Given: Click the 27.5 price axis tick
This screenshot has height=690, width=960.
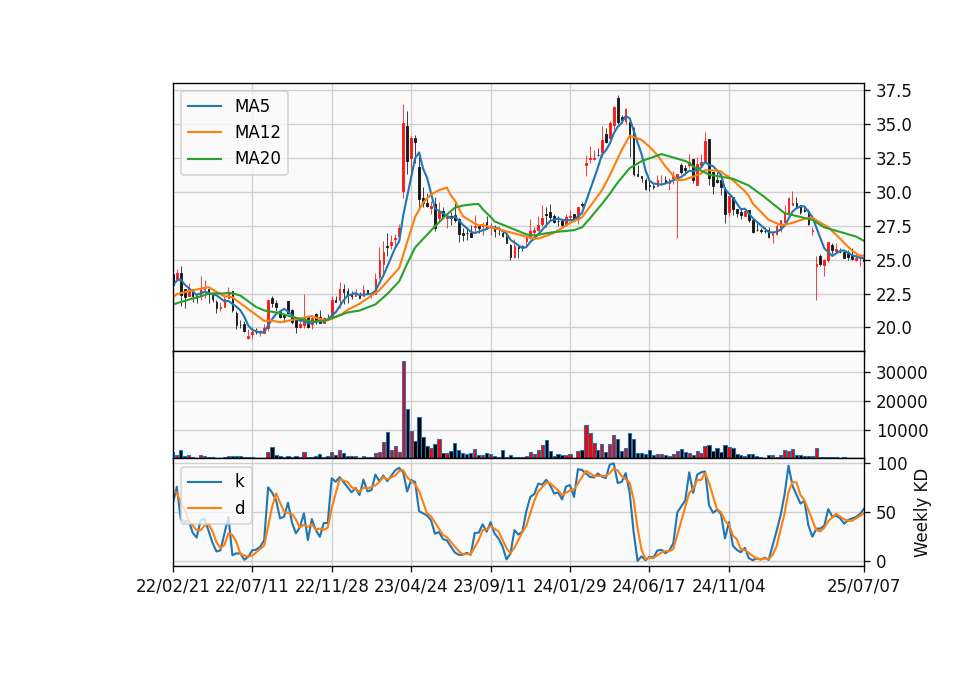Looking at the screenshot, I should point(893,227).
